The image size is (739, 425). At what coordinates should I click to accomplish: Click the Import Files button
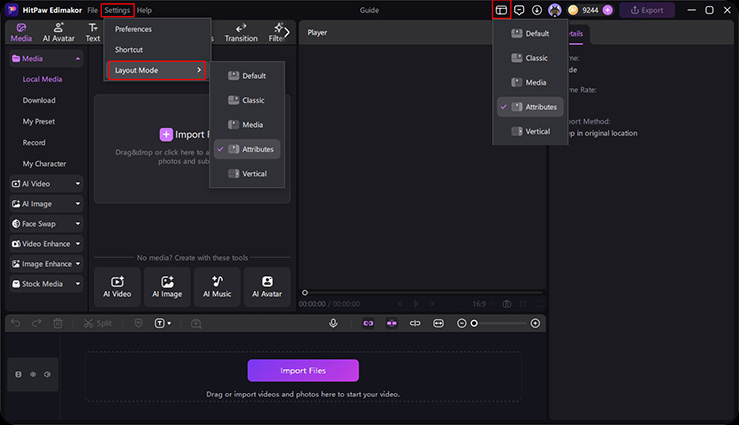tap(303, 371)
